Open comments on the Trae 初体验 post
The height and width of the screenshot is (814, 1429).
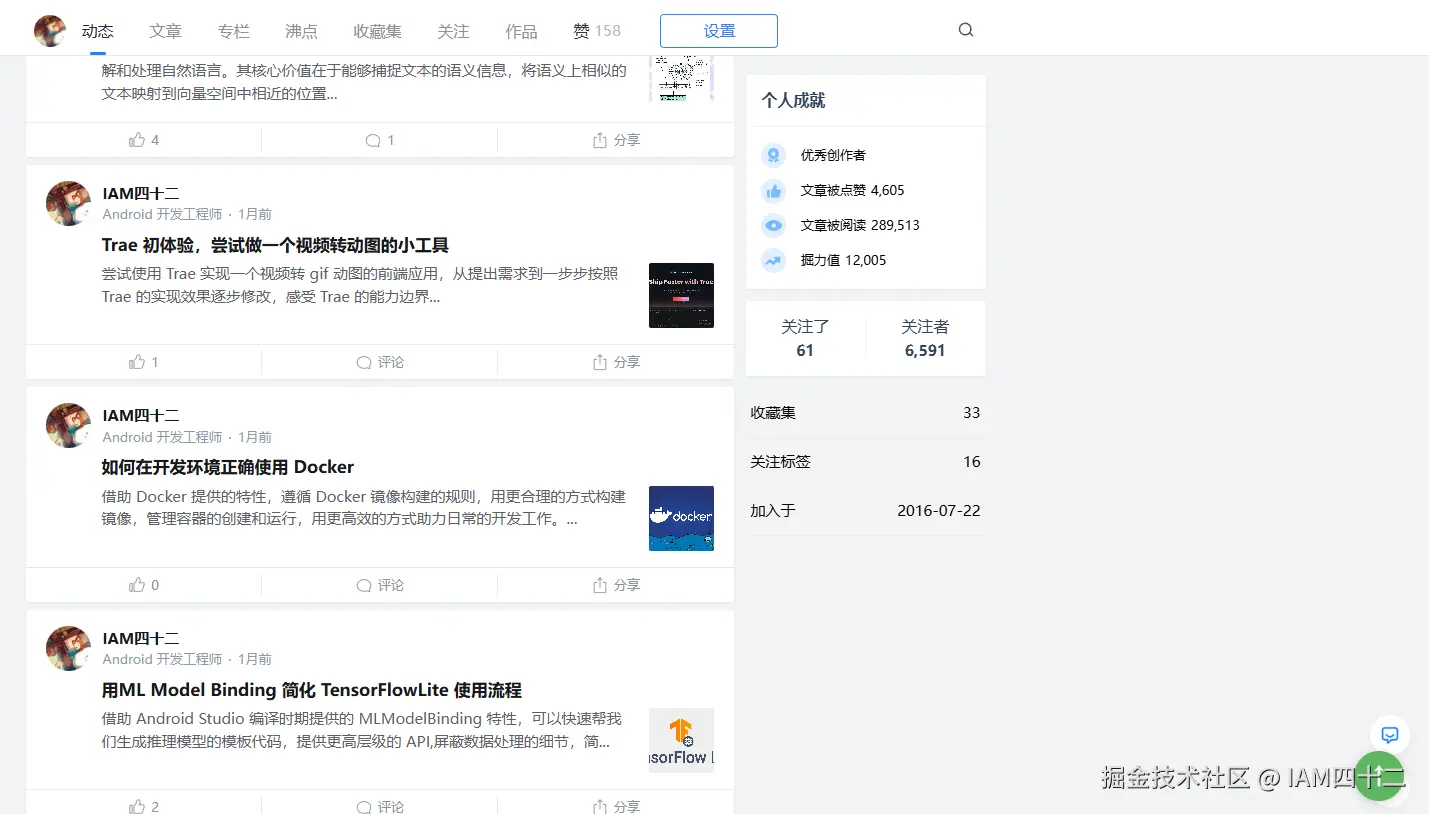pos(380,362)
